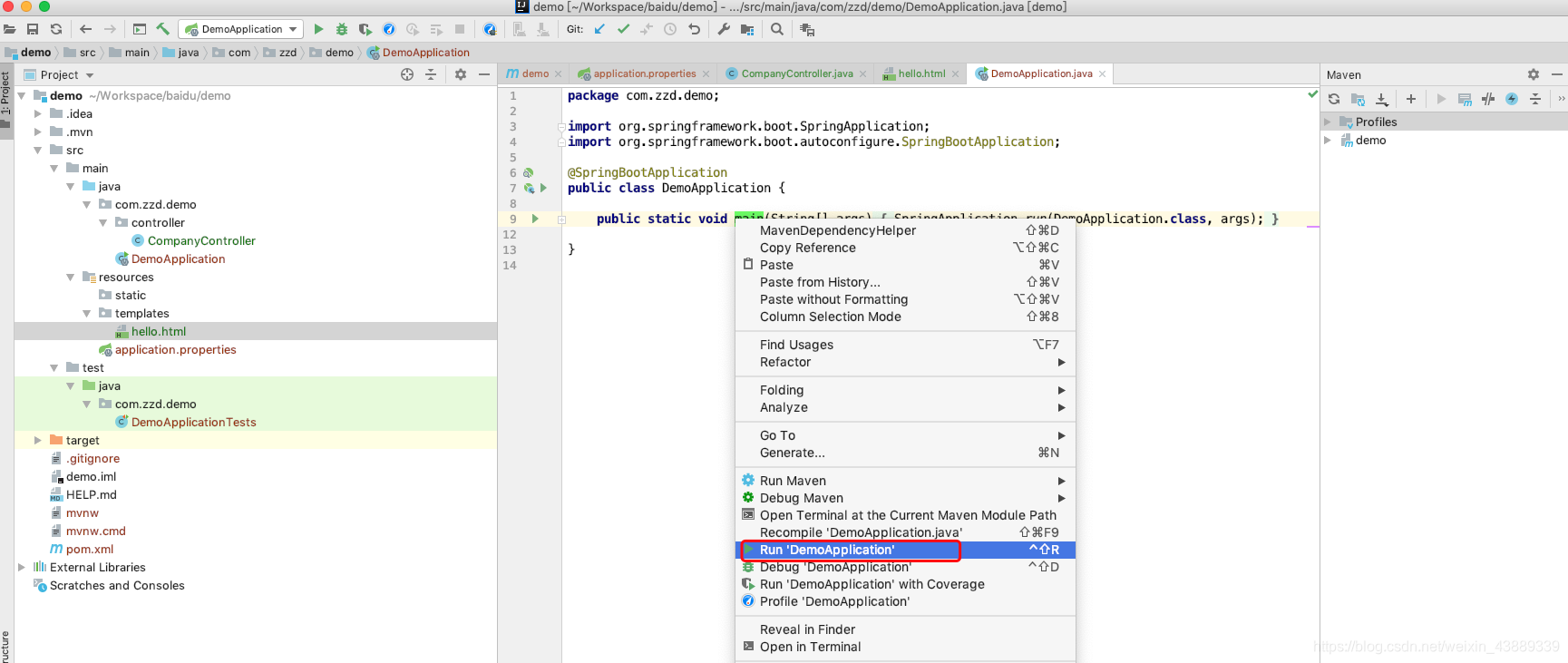This screenshot has height=663, width=1568.
Task: Select pom.xml in project tree
Action: [x=89, y=549]
